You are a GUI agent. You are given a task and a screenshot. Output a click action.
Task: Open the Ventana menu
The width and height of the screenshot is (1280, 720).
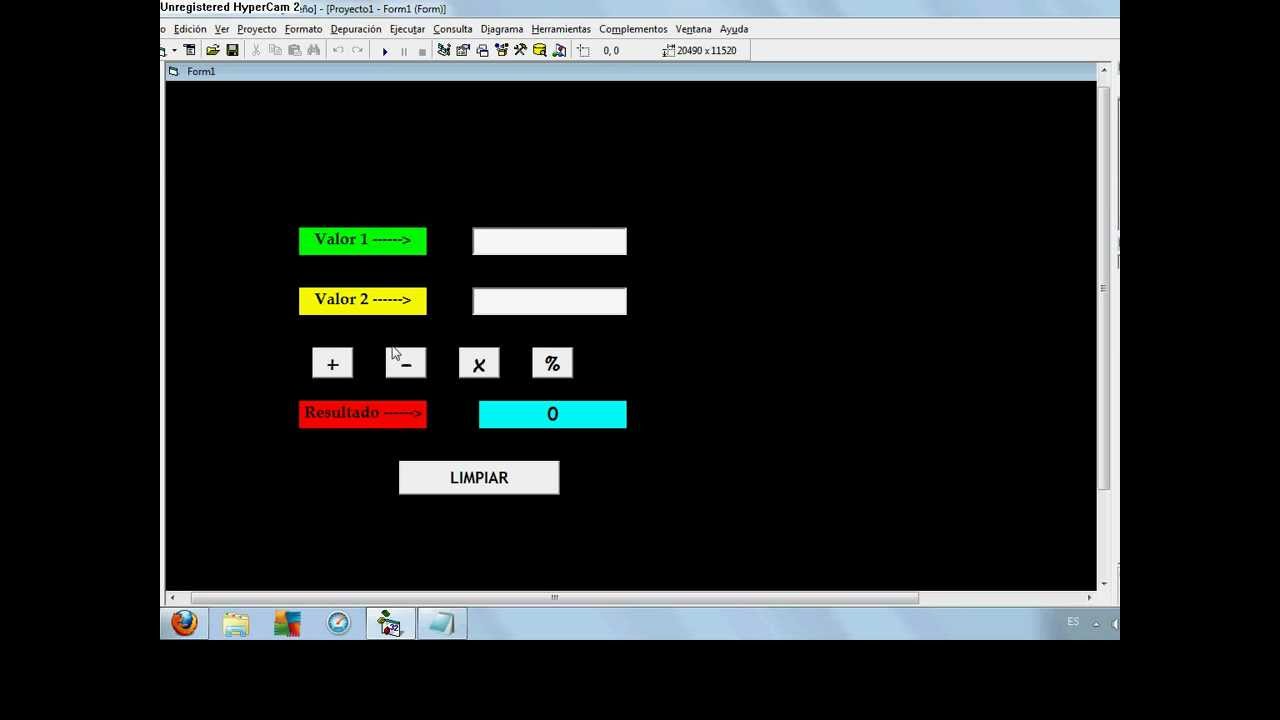click(x=693, y=29)
